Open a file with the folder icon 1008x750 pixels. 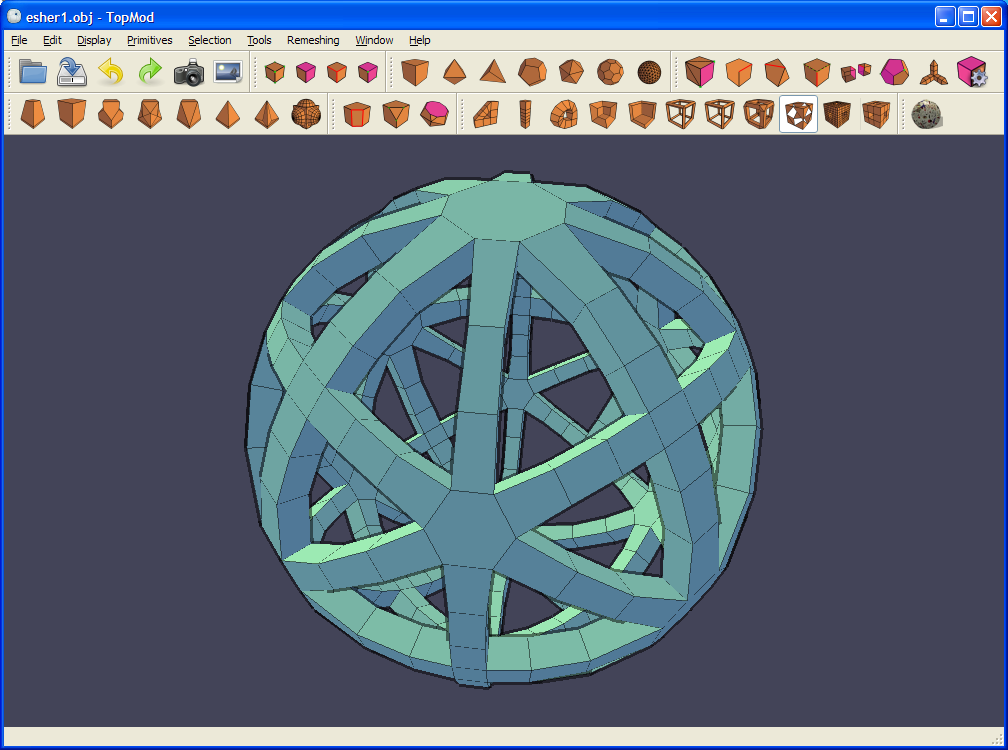point(33,72)
